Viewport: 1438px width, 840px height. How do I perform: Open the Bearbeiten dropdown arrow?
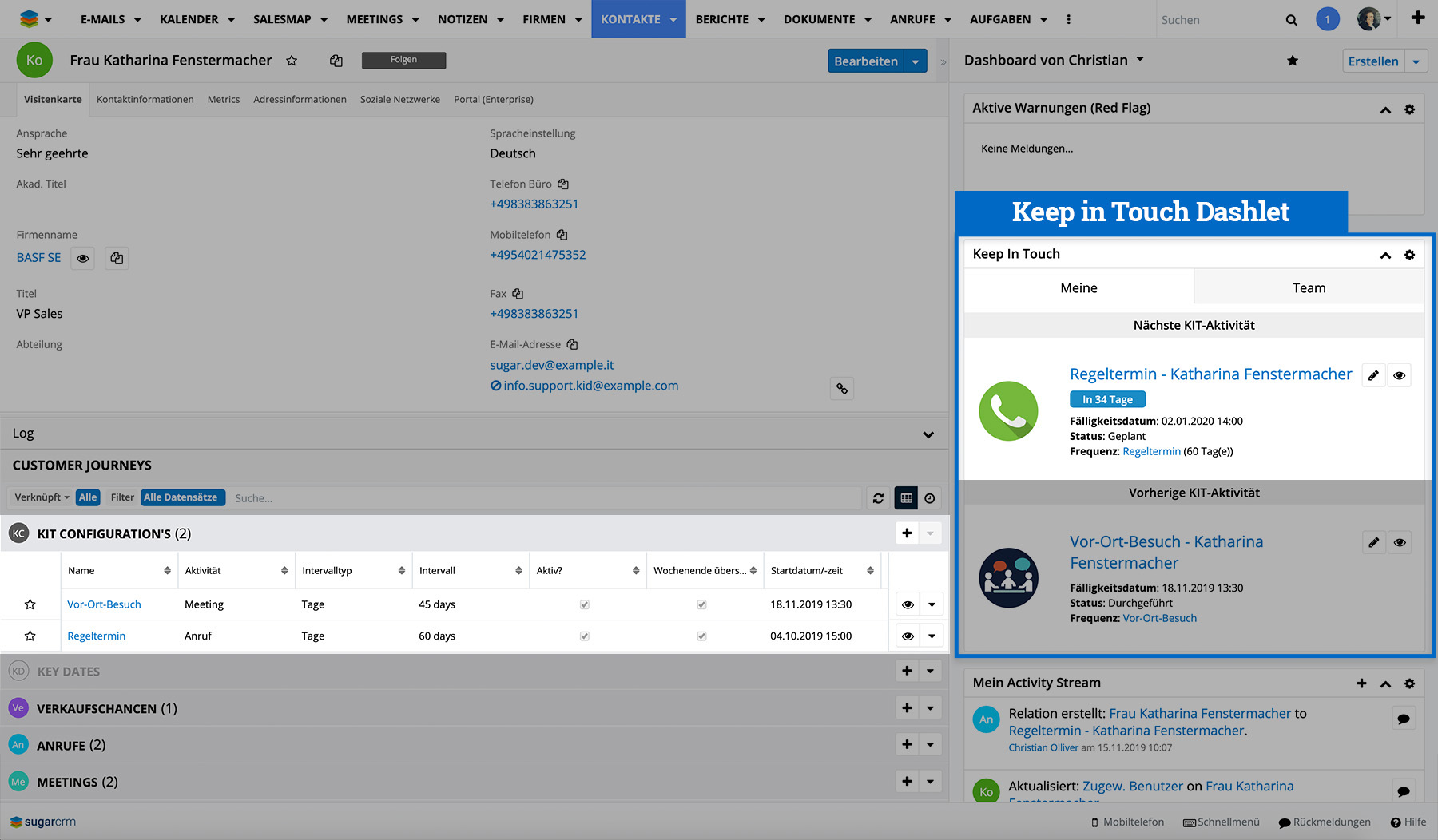click(916, 61)
